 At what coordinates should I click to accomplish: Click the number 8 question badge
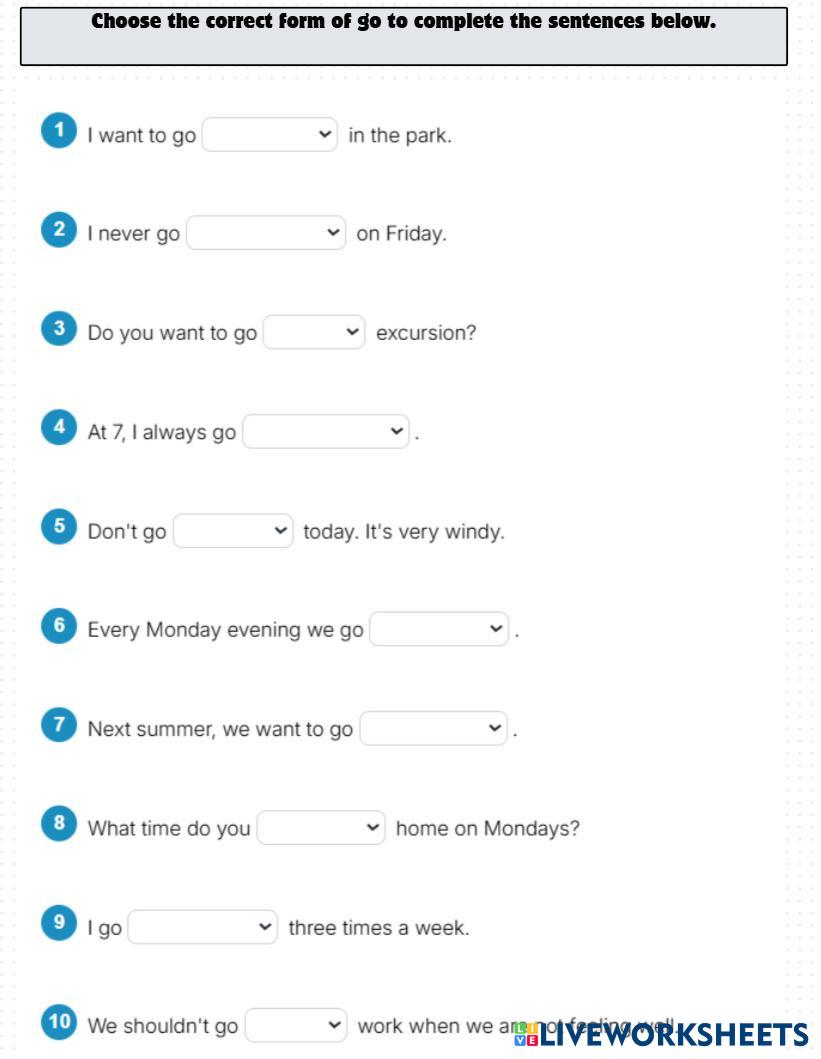[x=59, y=825]
